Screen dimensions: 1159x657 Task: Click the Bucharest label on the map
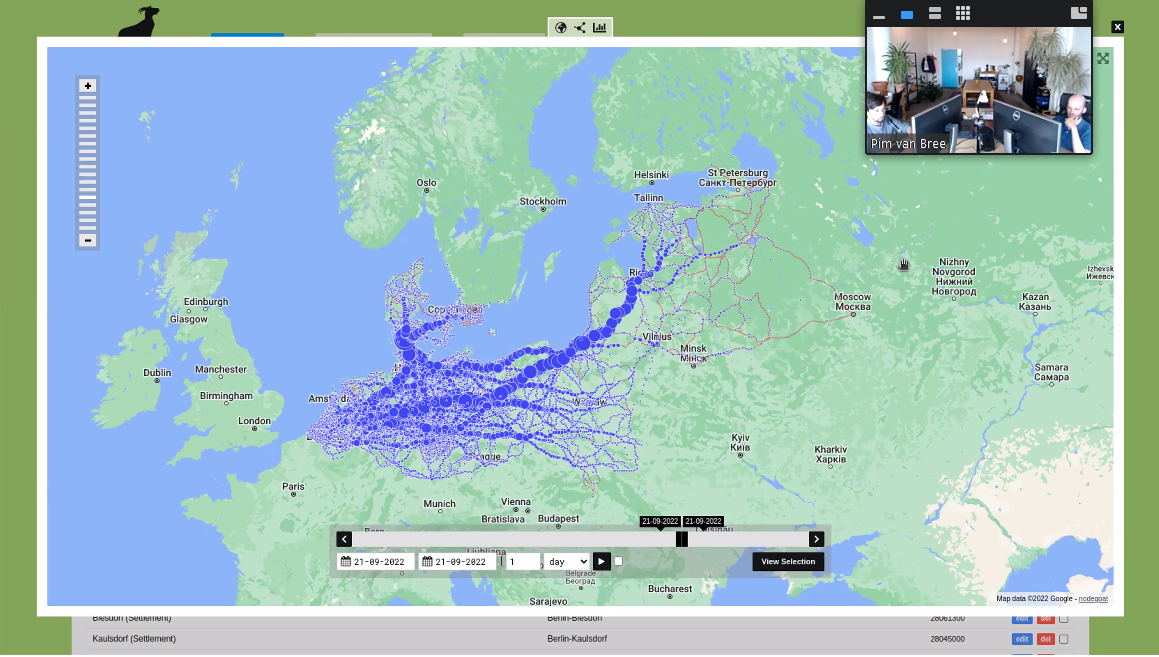click(670, 589)
